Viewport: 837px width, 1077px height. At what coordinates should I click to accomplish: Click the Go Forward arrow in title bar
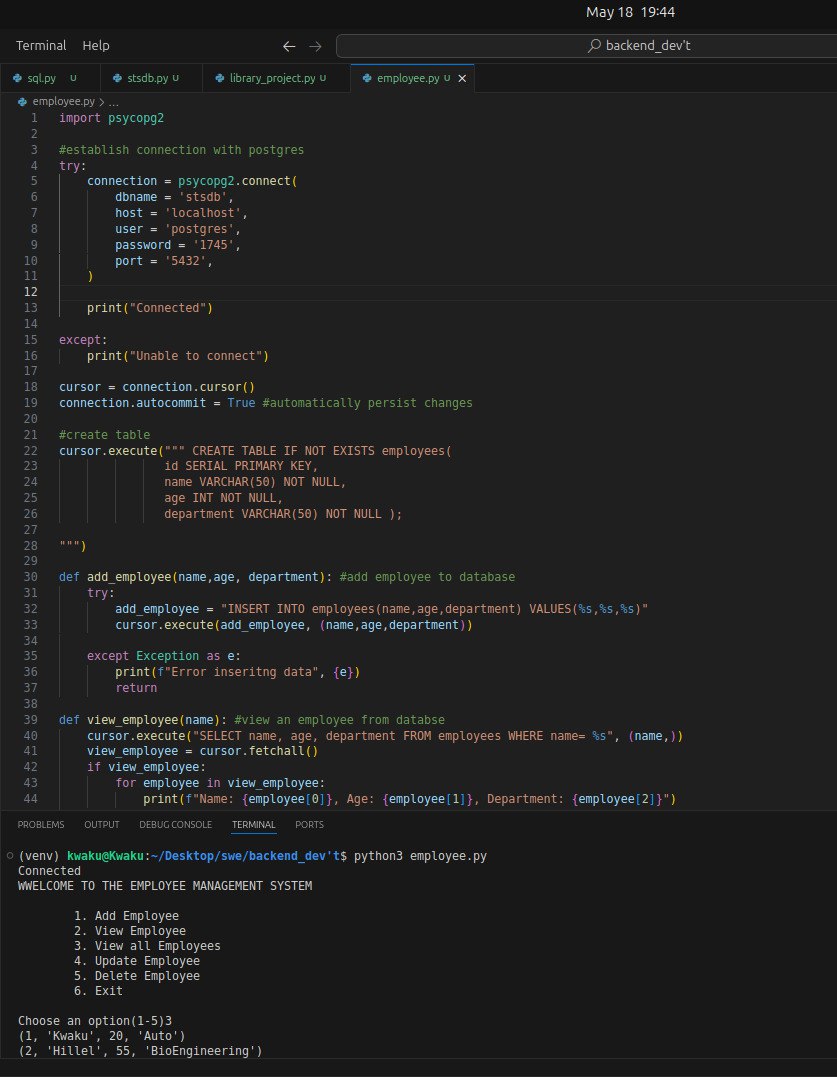pyautogui.click(x=315, y=46)
